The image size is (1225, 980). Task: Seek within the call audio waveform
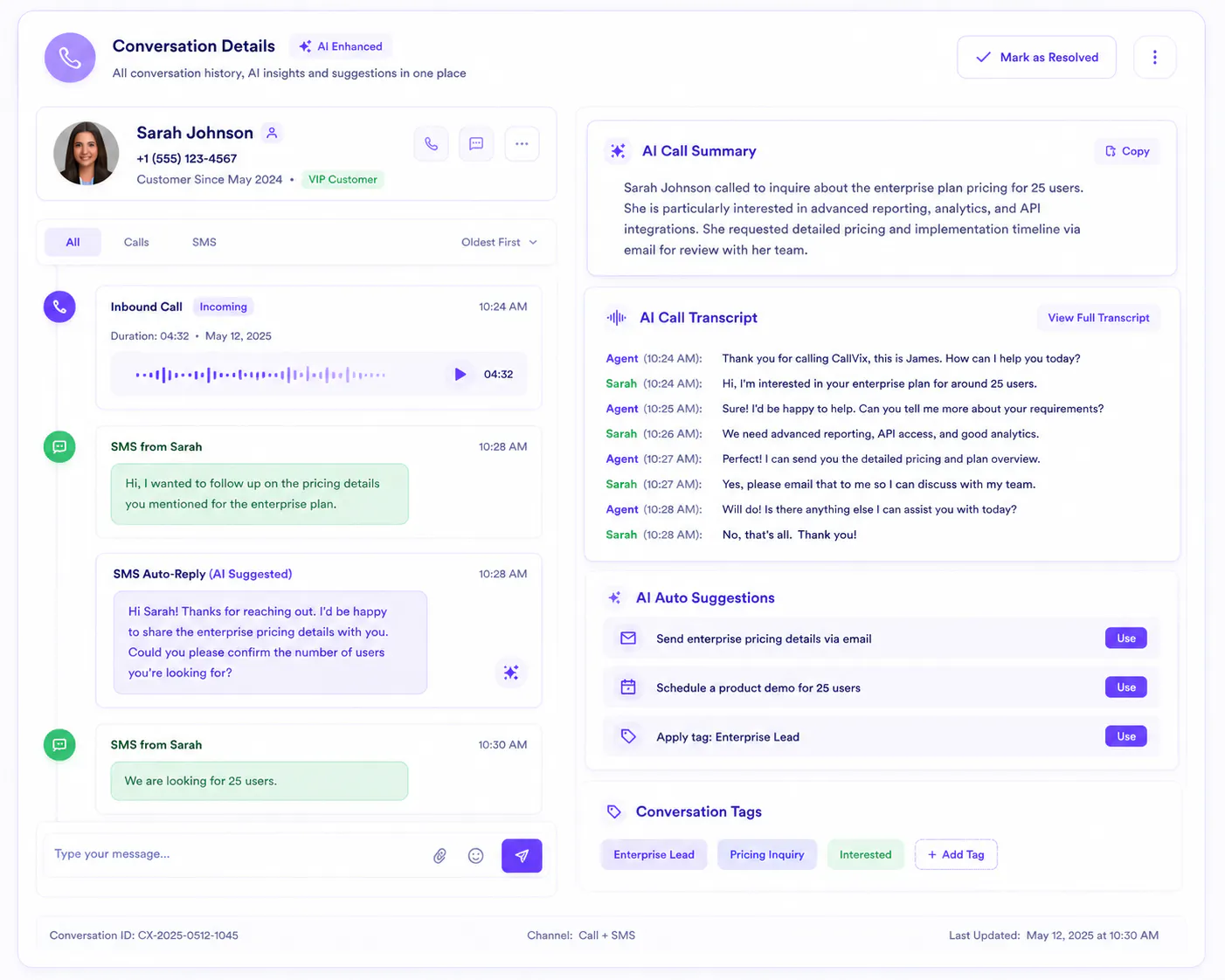[260, 375]
